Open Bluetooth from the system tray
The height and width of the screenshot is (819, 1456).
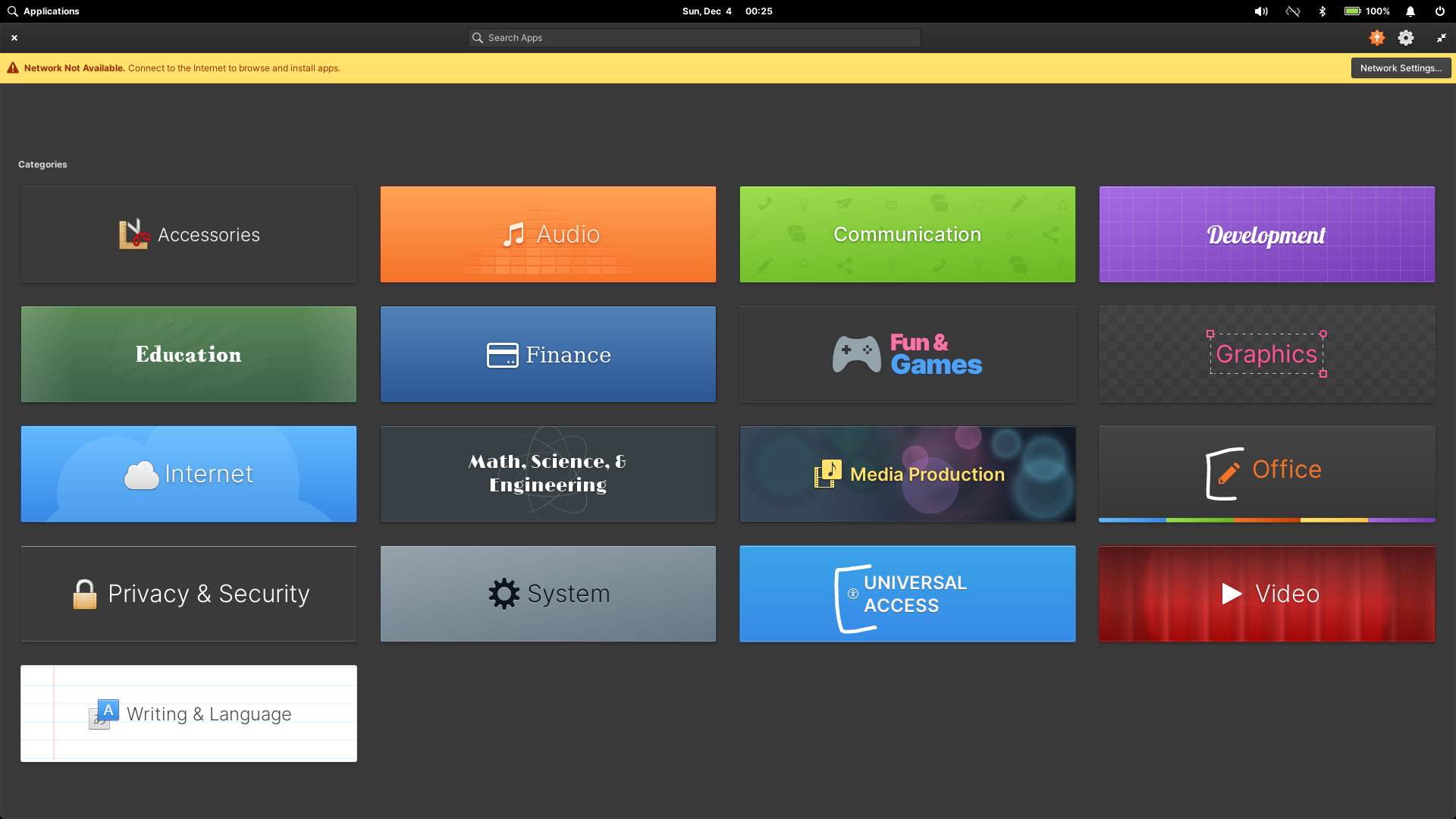click(1323, 11)
